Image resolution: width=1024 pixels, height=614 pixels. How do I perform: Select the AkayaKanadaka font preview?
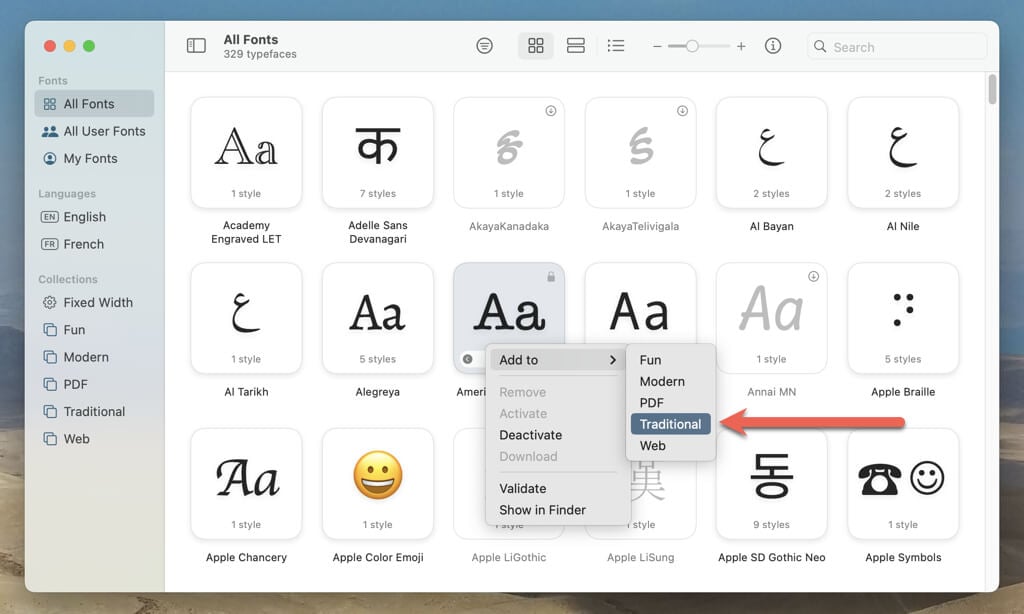[x=509, y=153]
